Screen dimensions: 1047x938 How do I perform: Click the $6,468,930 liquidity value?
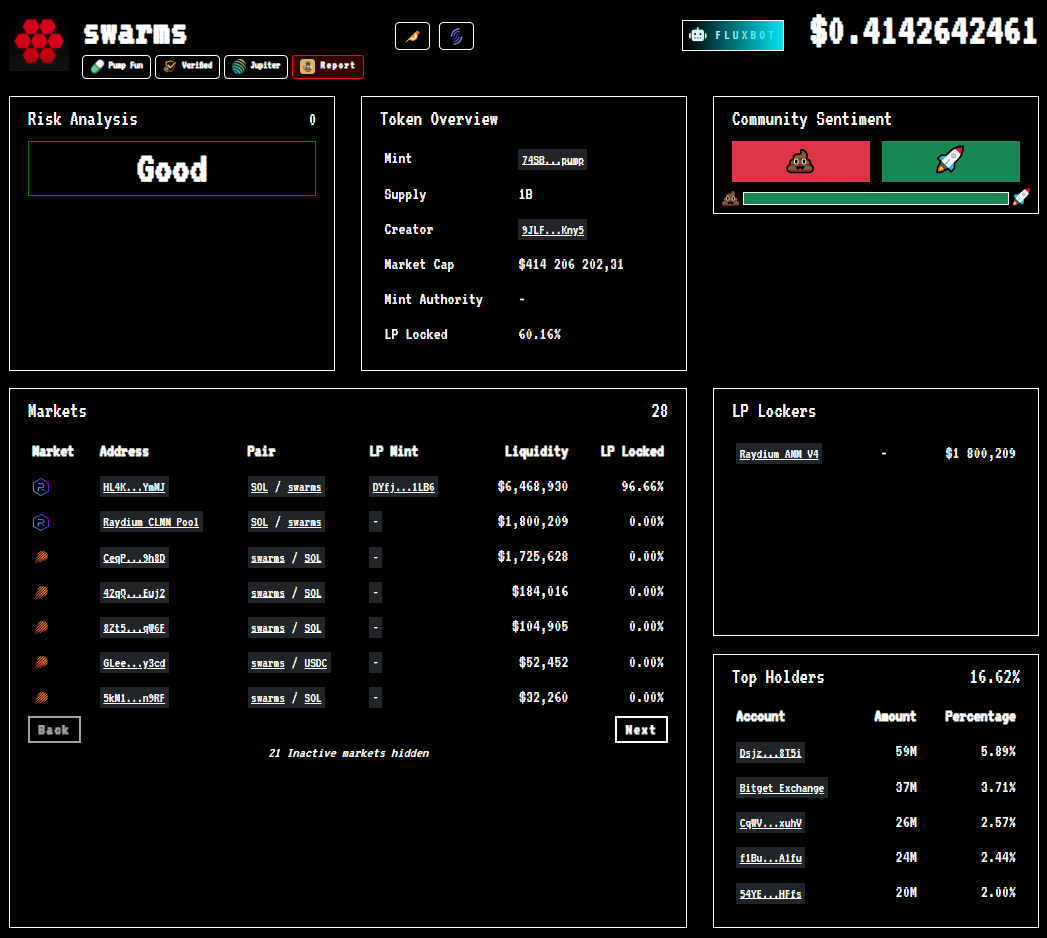532,487
